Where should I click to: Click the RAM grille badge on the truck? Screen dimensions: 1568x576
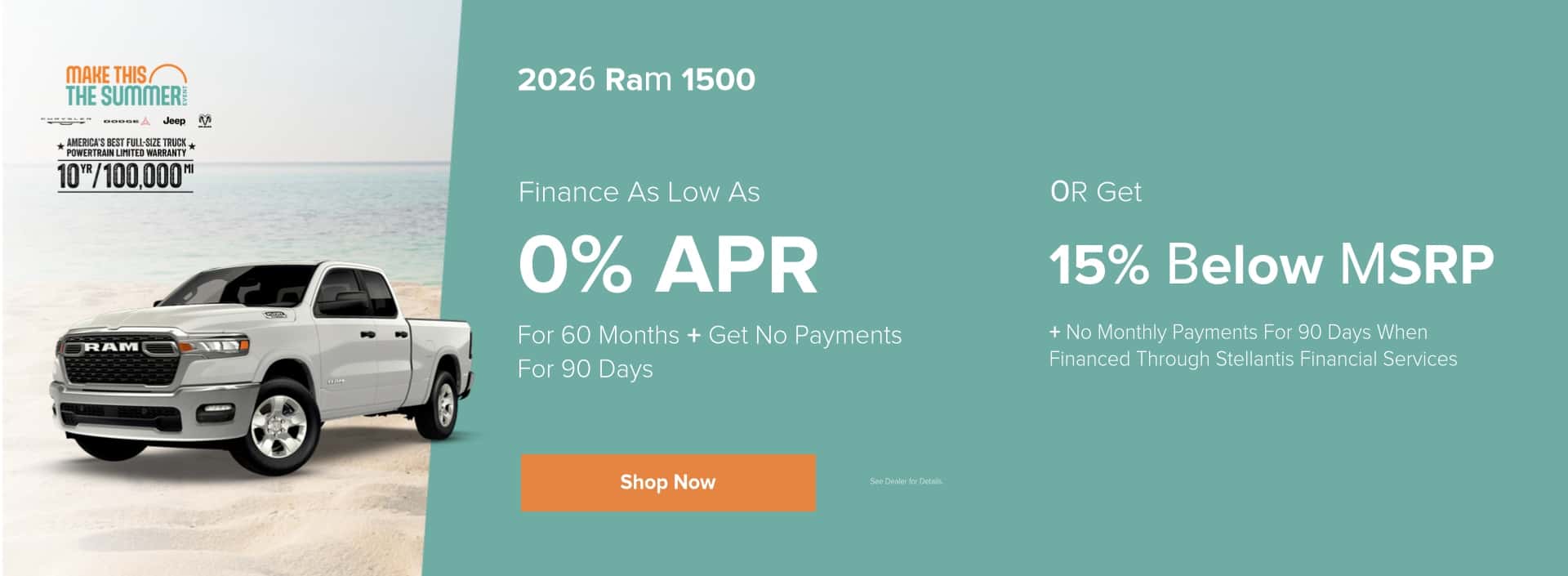click(113, 347)
